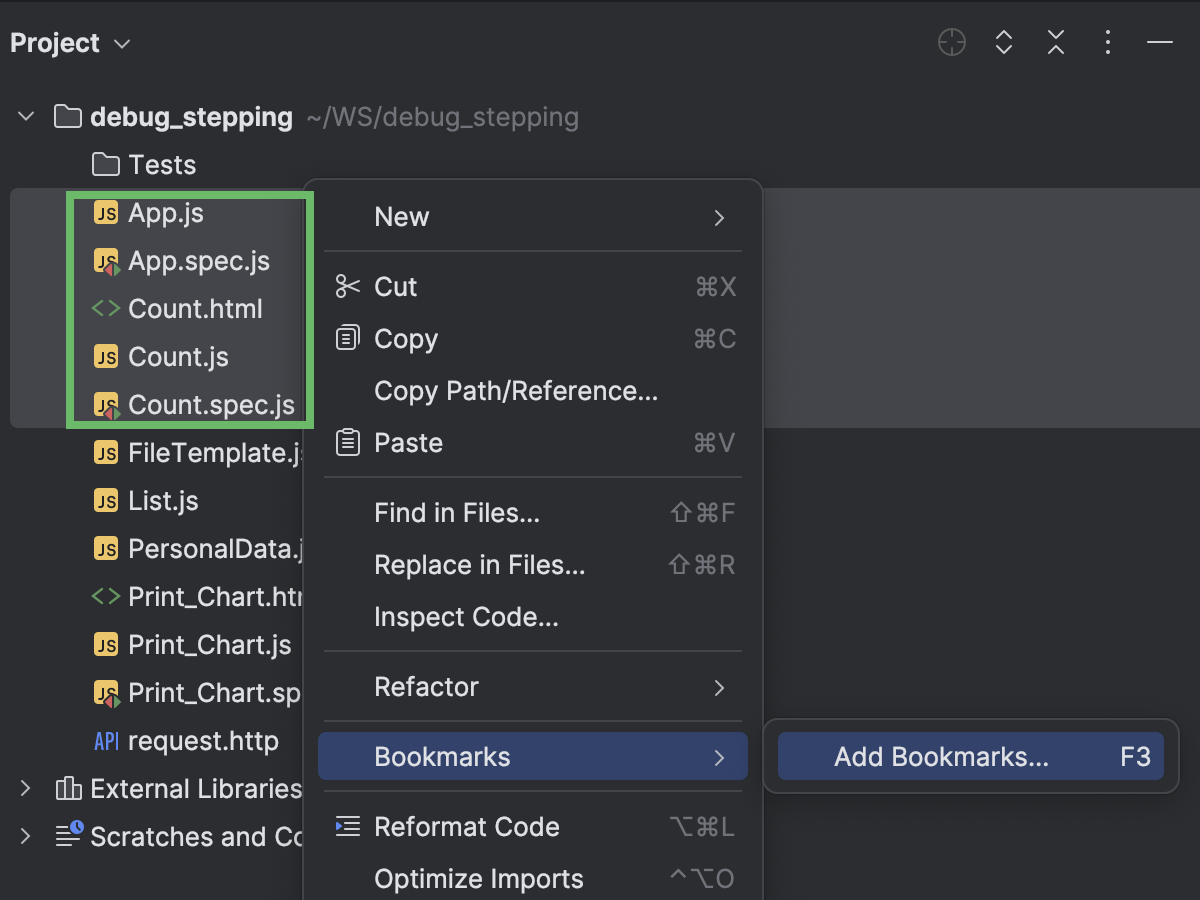
Task: Click the API icon next to request.http
Action: tap(107, 741)
